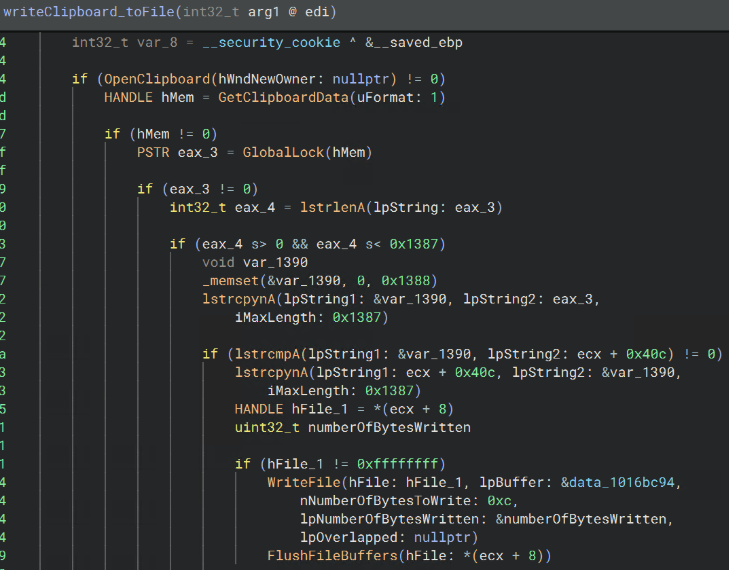
Task: Click numberOfBytesWritten in the uint32_t declaration
Action: (389, 427)
